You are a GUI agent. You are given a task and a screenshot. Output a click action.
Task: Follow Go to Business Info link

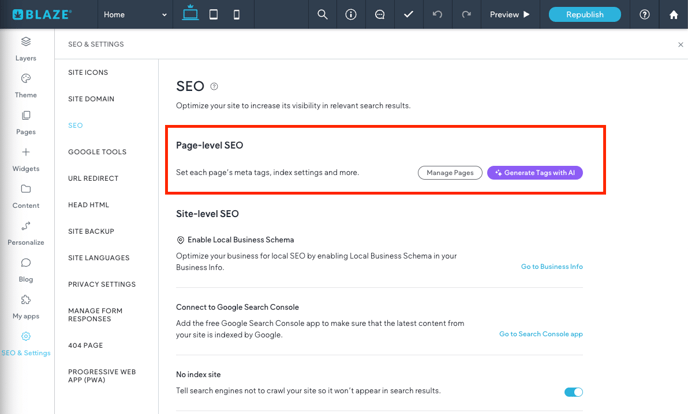click(x=551, y=267)
